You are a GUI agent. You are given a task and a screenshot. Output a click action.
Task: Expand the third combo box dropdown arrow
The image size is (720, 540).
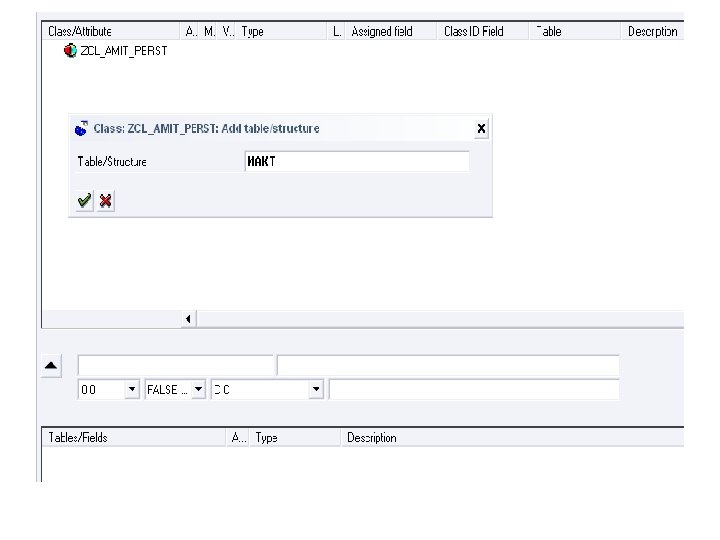316,389
